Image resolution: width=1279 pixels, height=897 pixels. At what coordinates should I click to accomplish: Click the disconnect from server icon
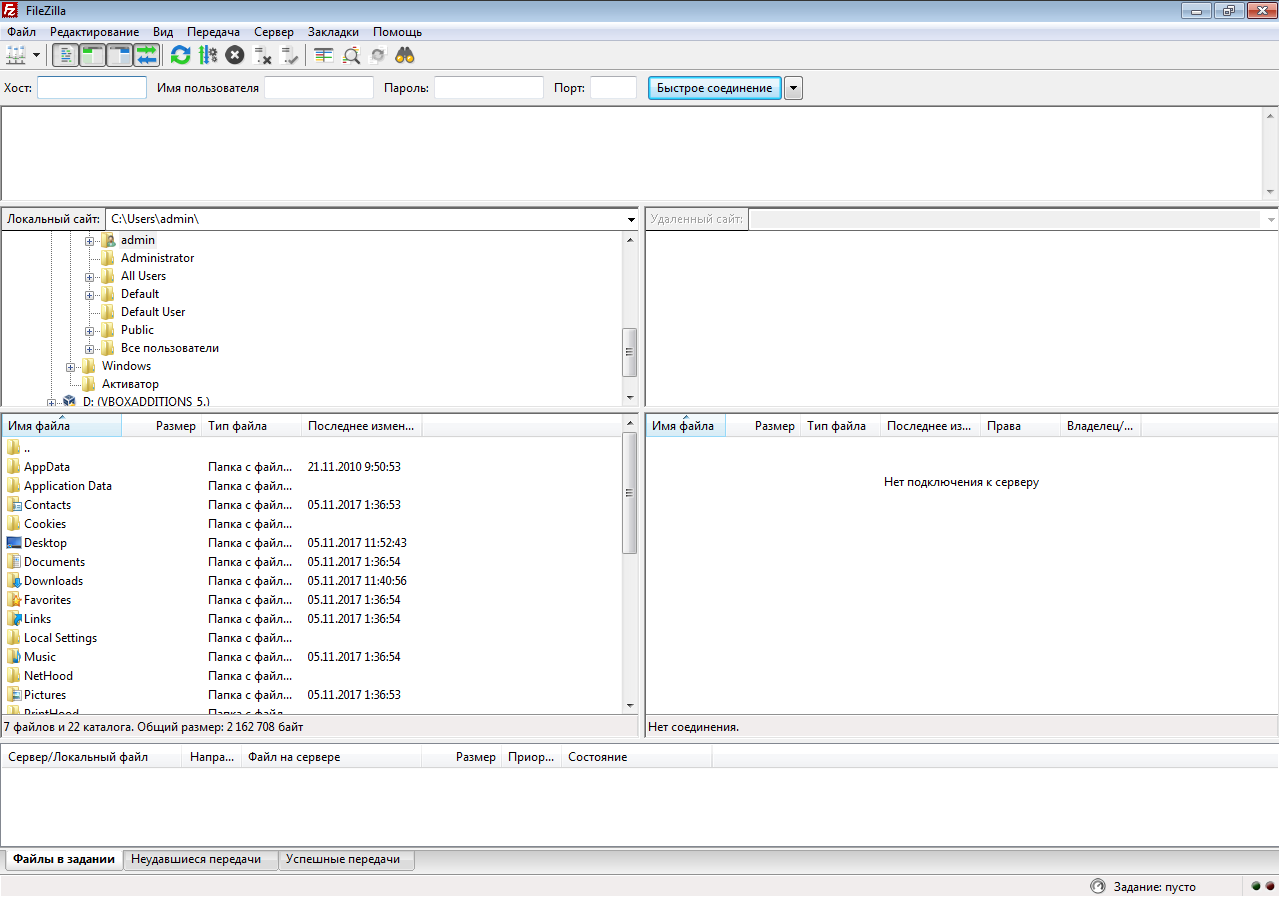click(263, 55)
